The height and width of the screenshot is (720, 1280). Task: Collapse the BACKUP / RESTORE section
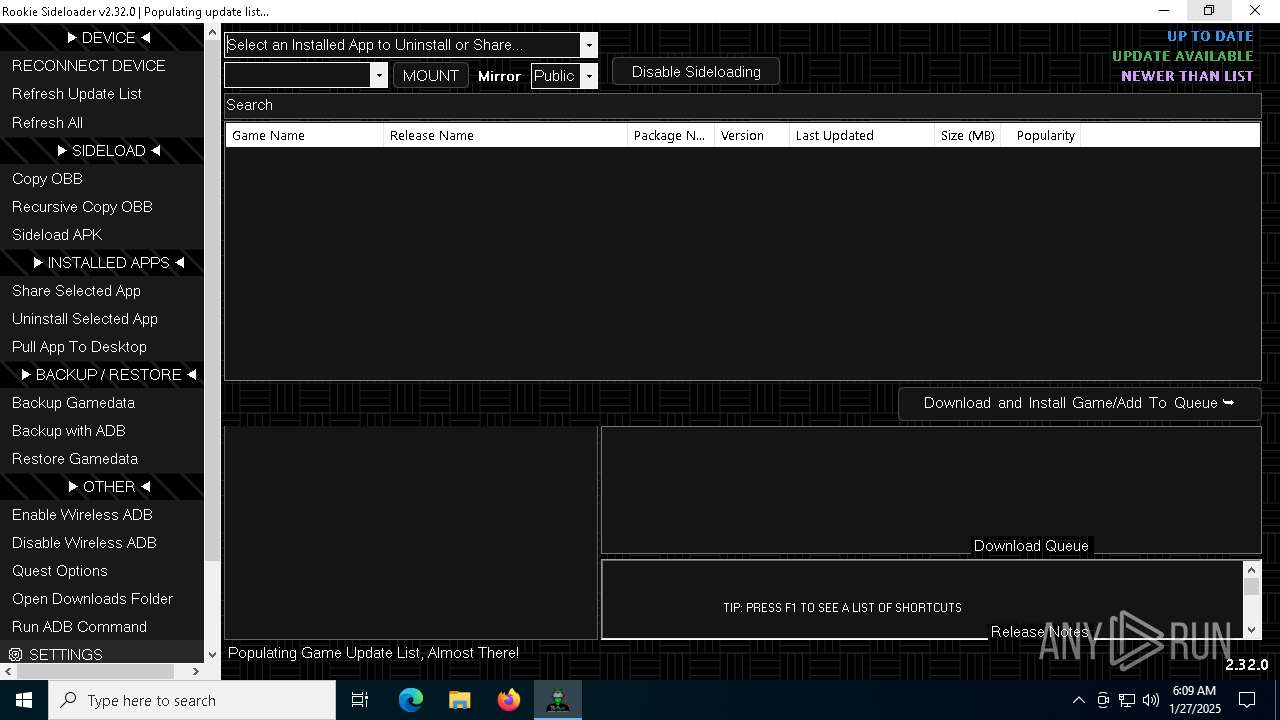pos(108,374)
